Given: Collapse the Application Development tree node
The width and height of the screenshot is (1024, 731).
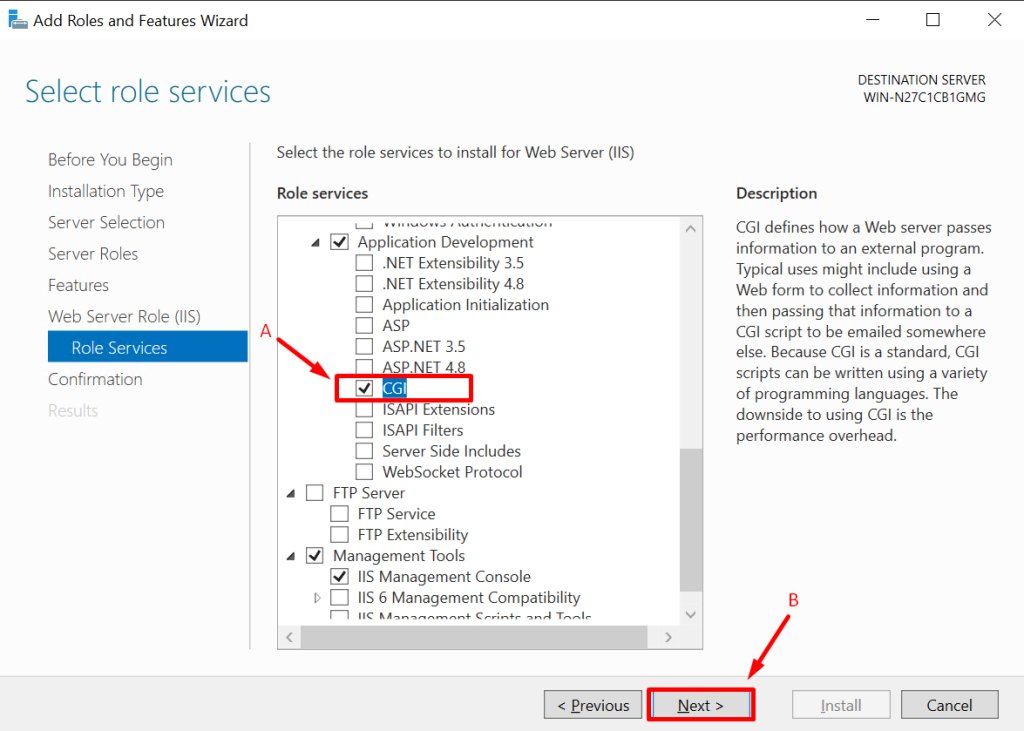Looking at the screenshot, I should [316, 242].
